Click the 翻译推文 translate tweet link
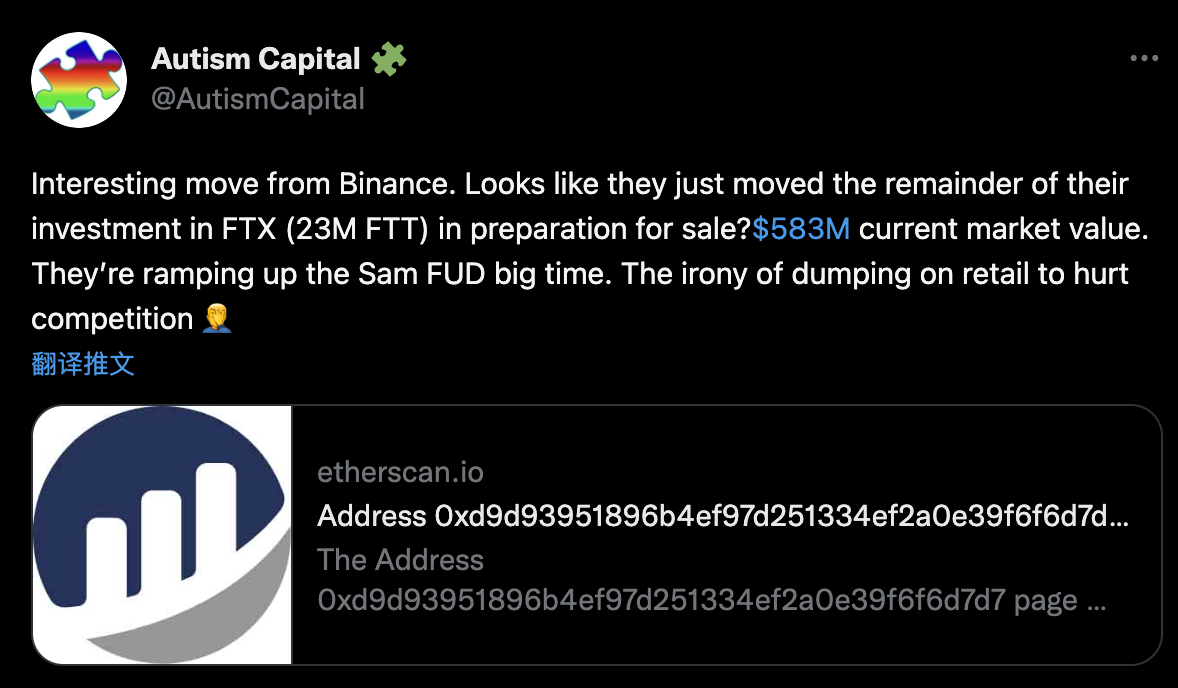The height and width of the screenshot is (688, 1178). click(83, 364)
